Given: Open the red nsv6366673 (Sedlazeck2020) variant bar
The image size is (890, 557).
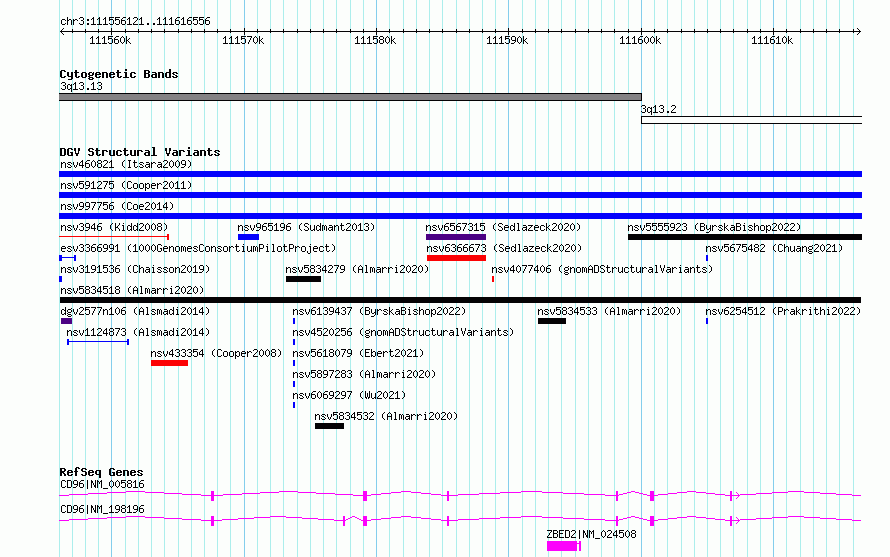Looking at the screenshot, I should point(456,258).
